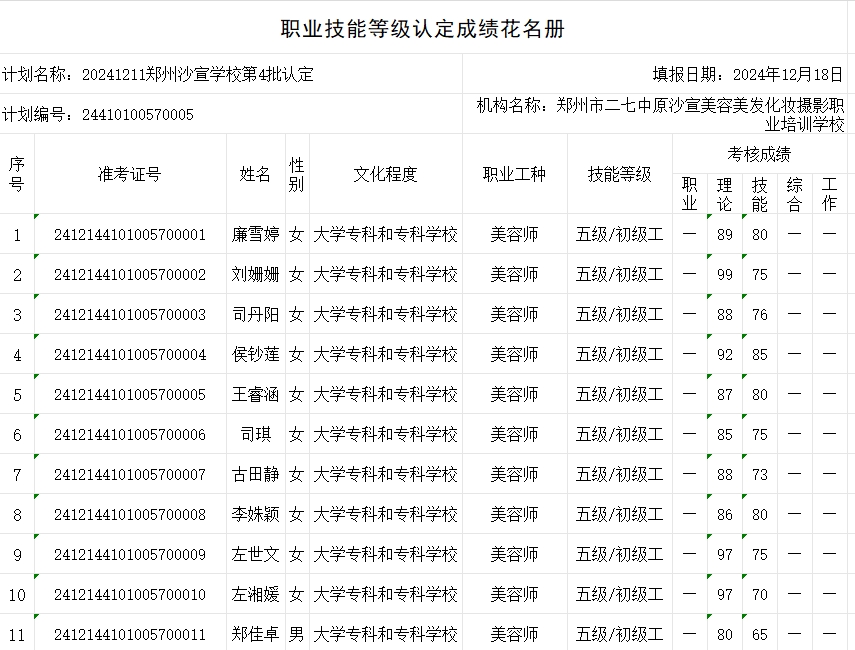Click the name cell 刘姗姗

[255, 275]
